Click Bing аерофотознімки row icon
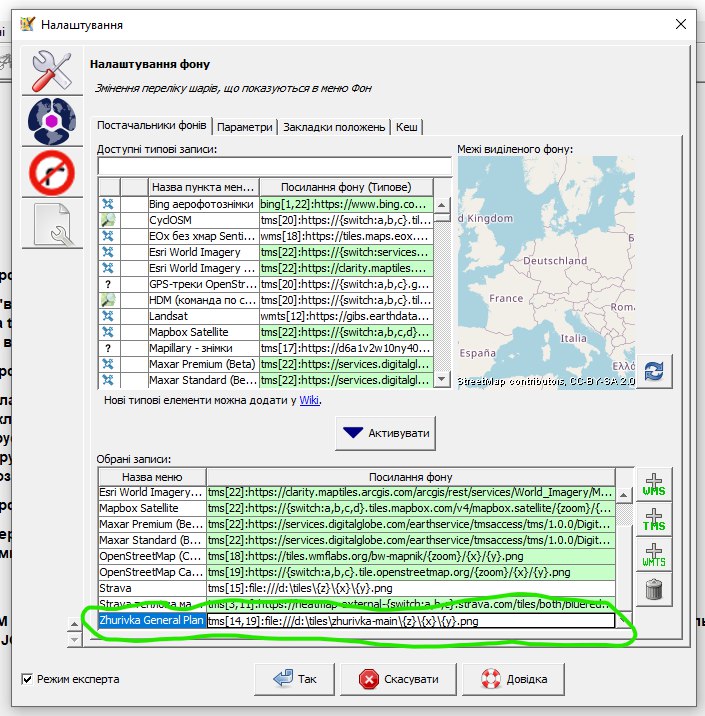705x716 pixels. pos(108,204)
